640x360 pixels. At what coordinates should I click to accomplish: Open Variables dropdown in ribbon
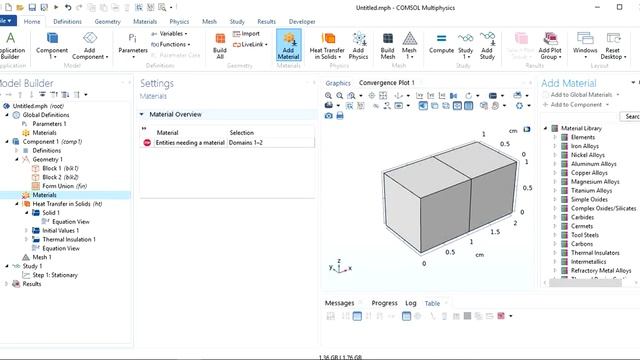[169, 33]
